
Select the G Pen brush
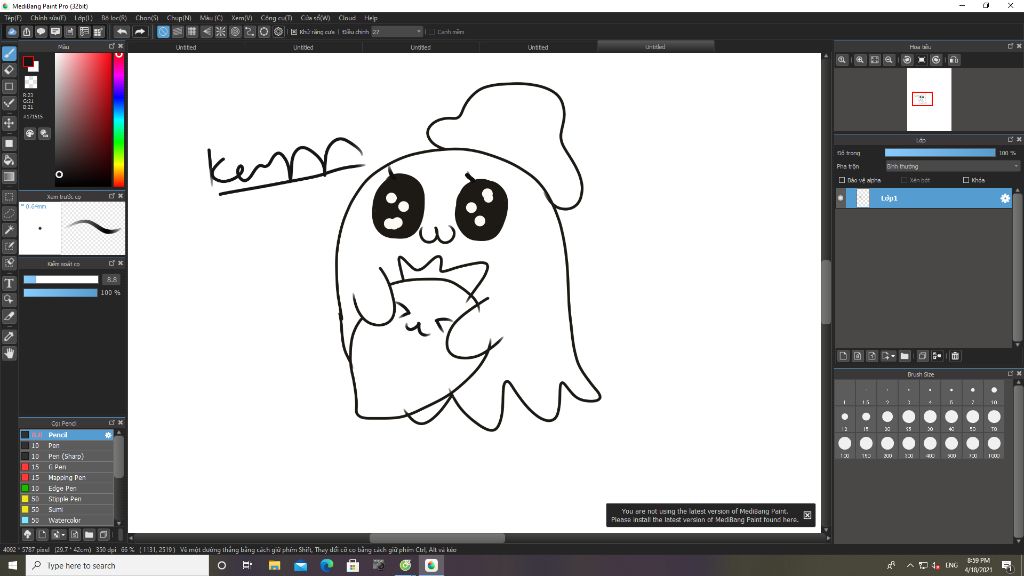pos(67,467)
